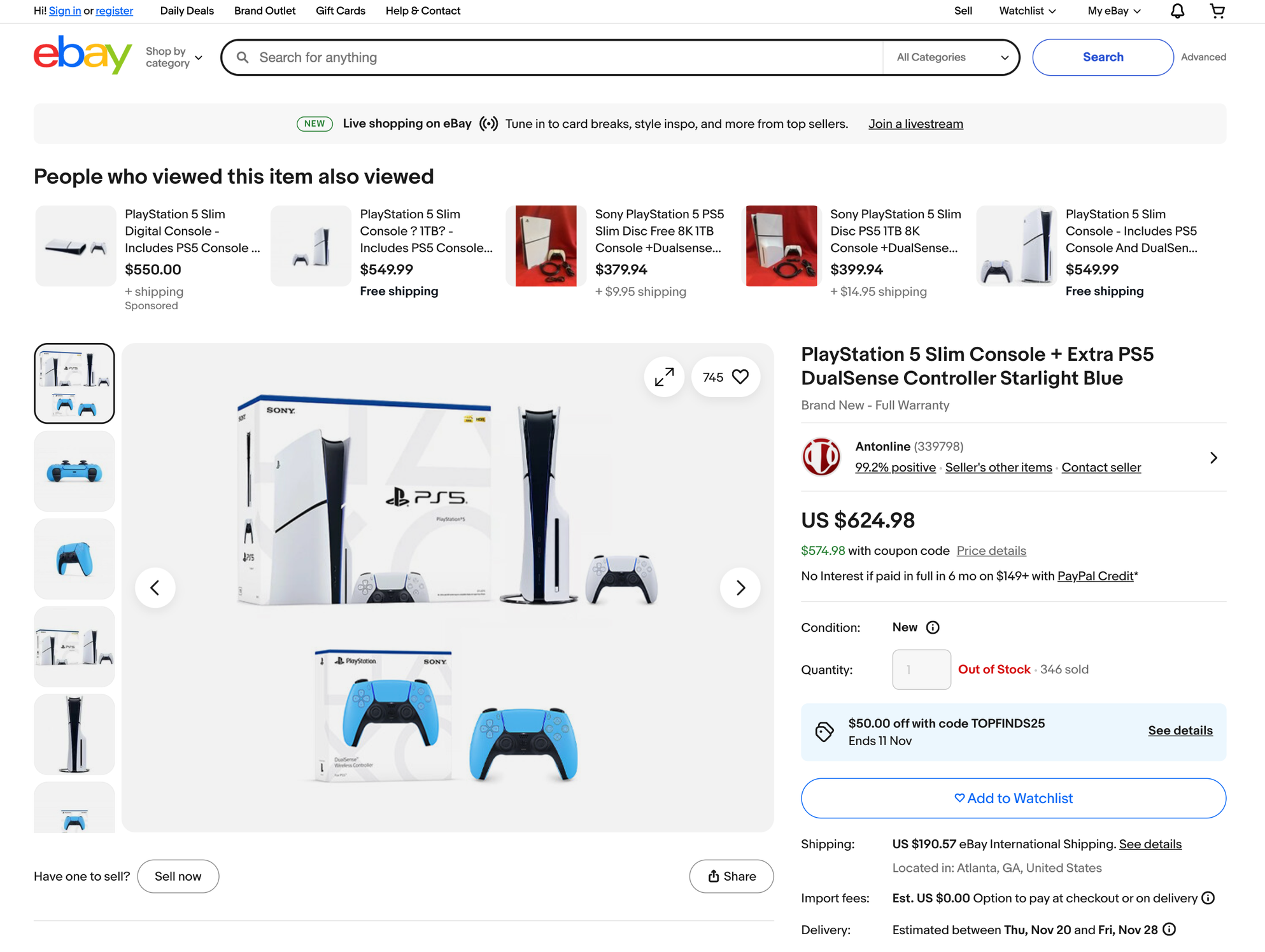1265x952 pixels.
Task: Toggle the 745 heart watch button
Action: click(x=726, y=377)
